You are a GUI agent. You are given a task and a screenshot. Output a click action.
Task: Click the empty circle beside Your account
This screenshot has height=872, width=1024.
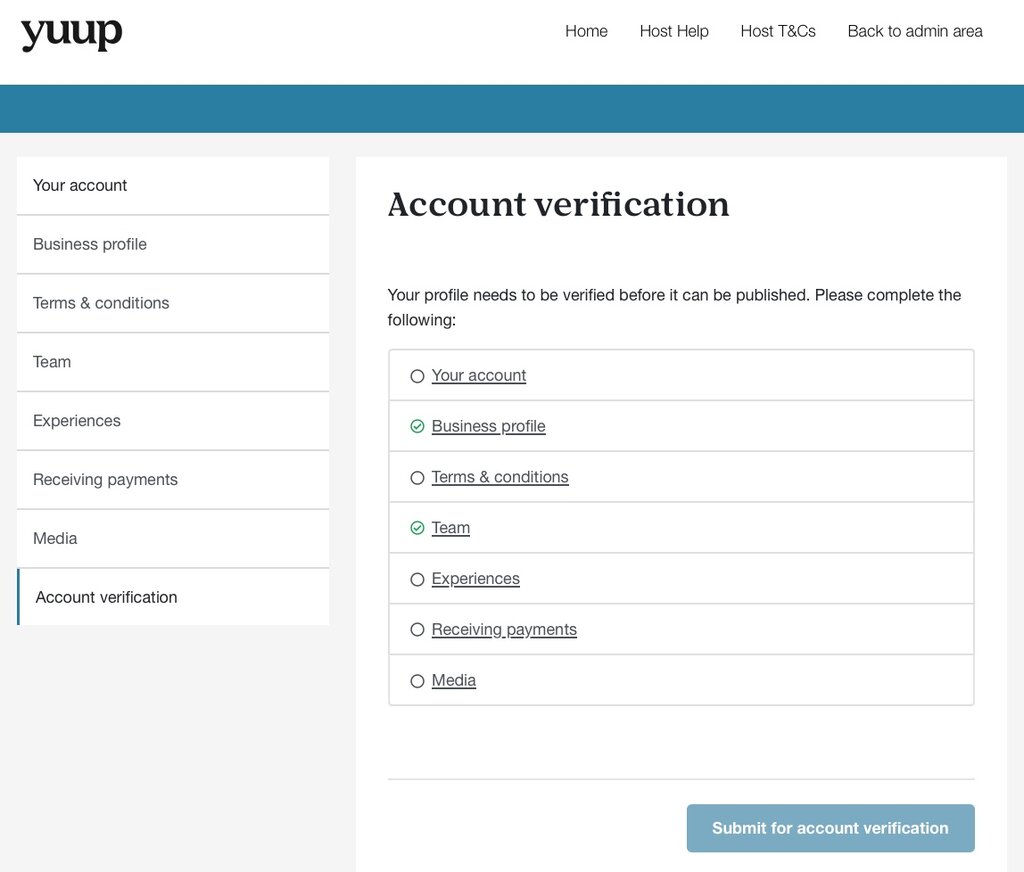point(417,376)
